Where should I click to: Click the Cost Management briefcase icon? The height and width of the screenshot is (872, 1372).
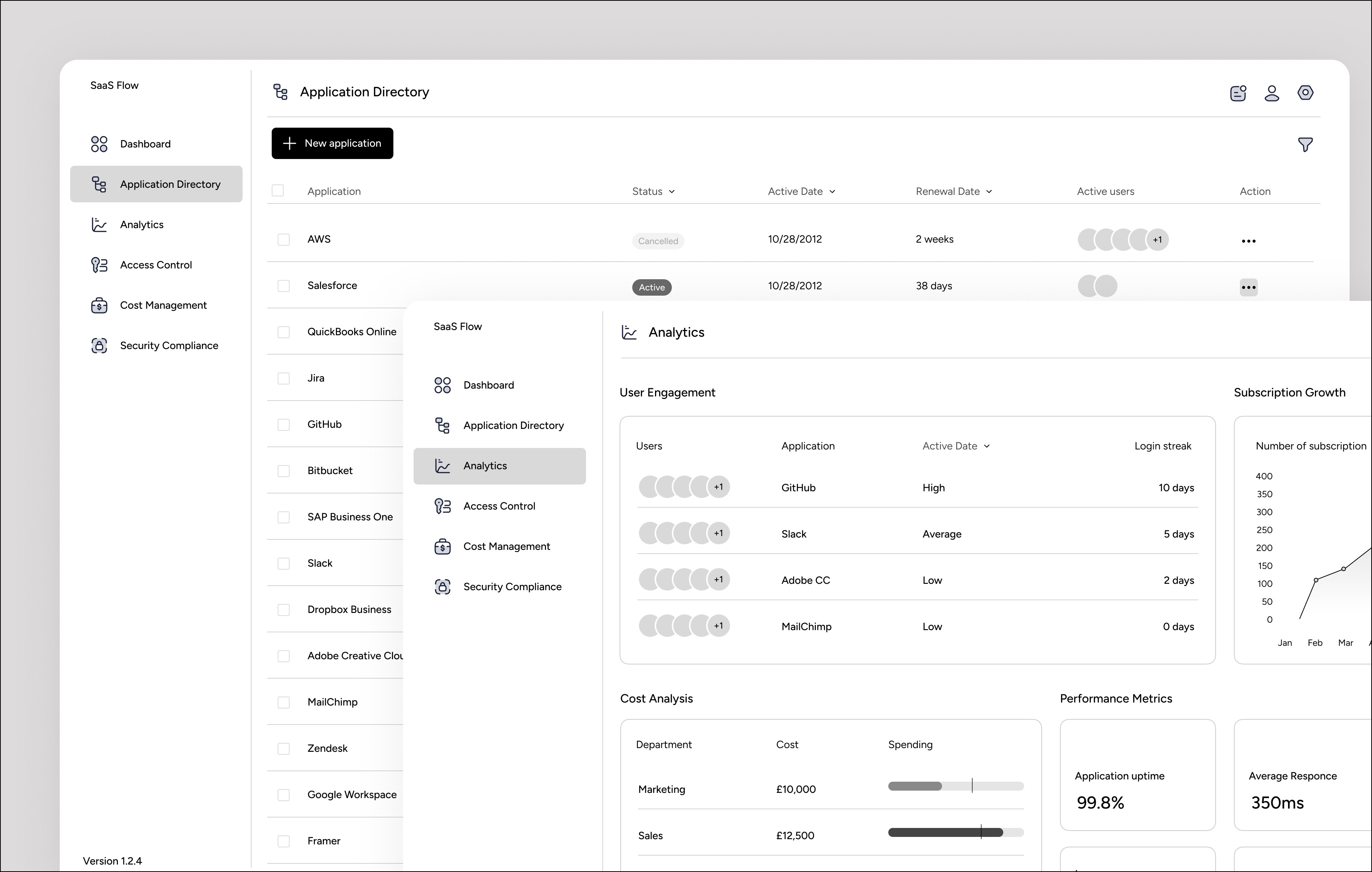pyautogui.click(x=99, y=305)
